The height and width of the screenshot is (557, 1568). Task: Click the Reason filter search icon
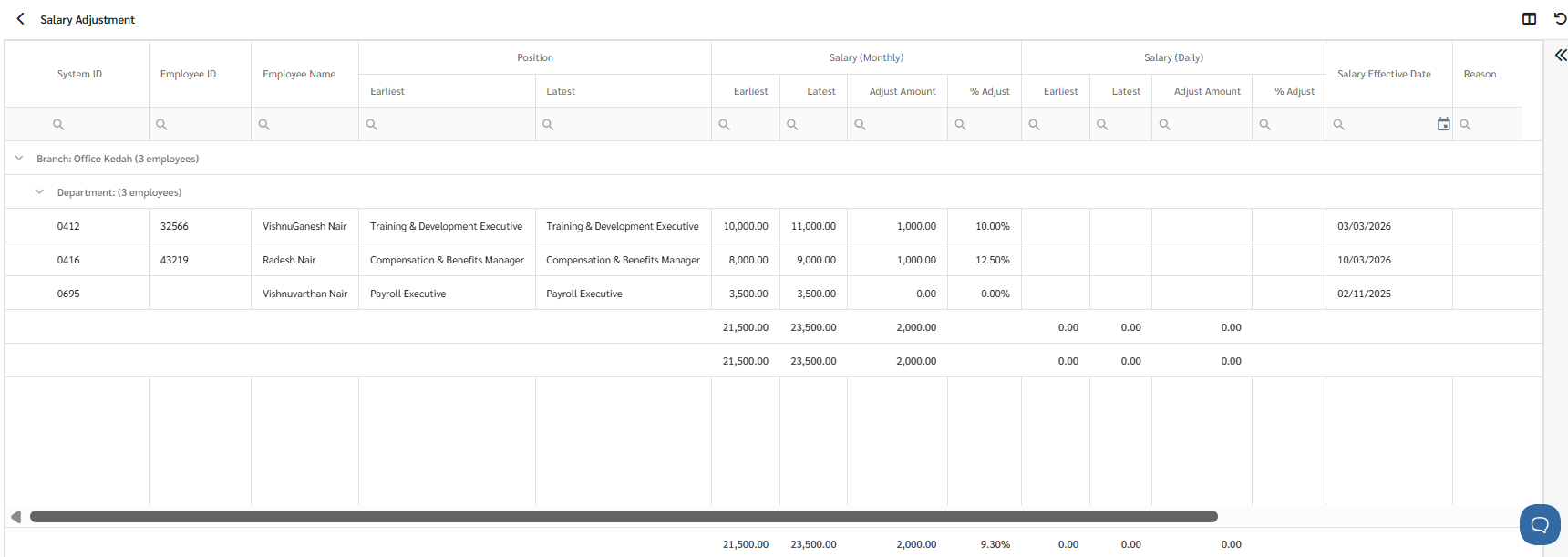click(1465, 124)
